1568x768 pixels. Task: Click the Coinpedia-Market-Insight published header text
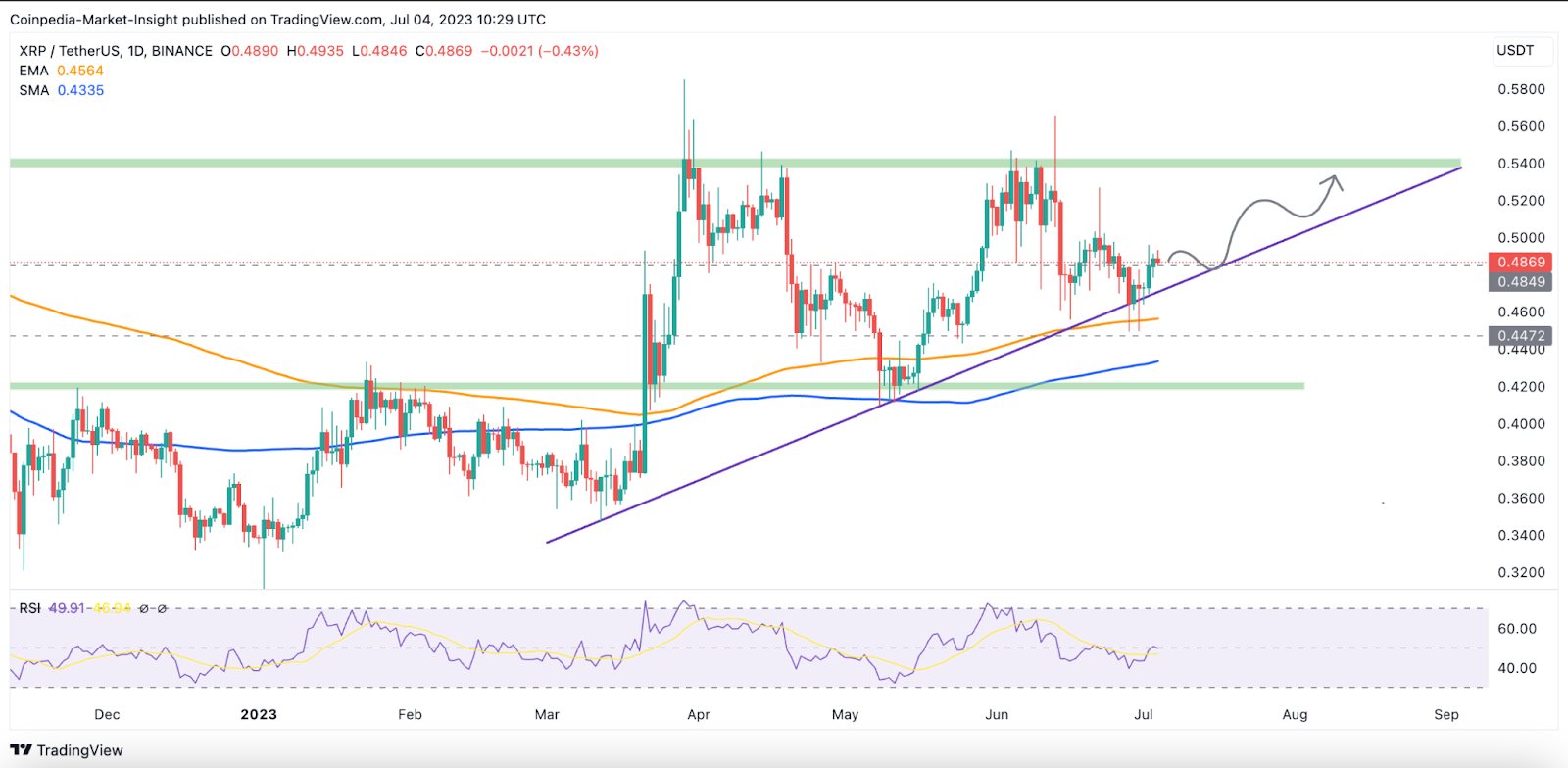click(x=277, y=20)
